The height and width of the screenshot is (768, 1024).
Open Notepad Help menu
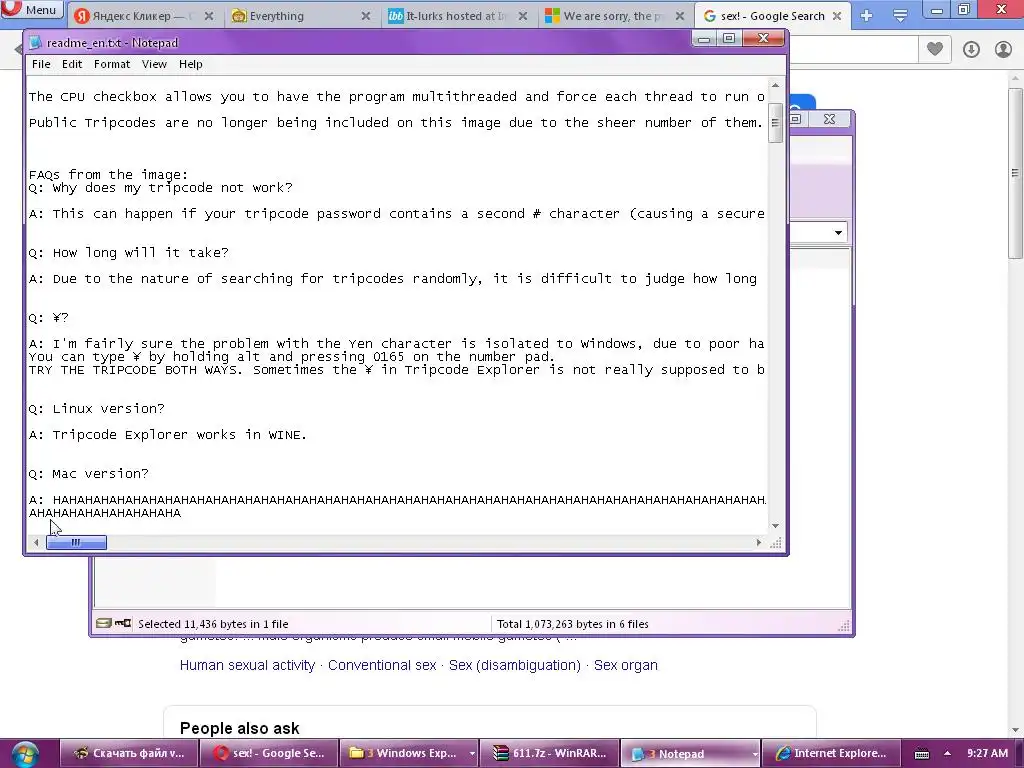coord(191,64)
